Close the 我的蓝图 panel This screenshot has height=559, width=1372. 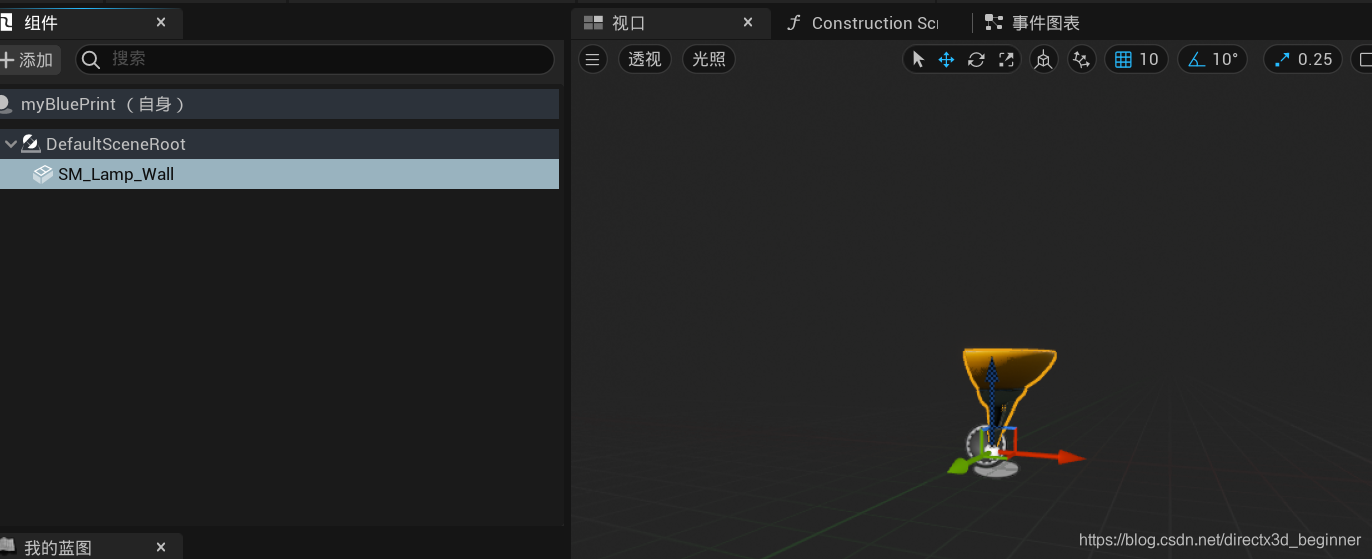coord(161,547)
